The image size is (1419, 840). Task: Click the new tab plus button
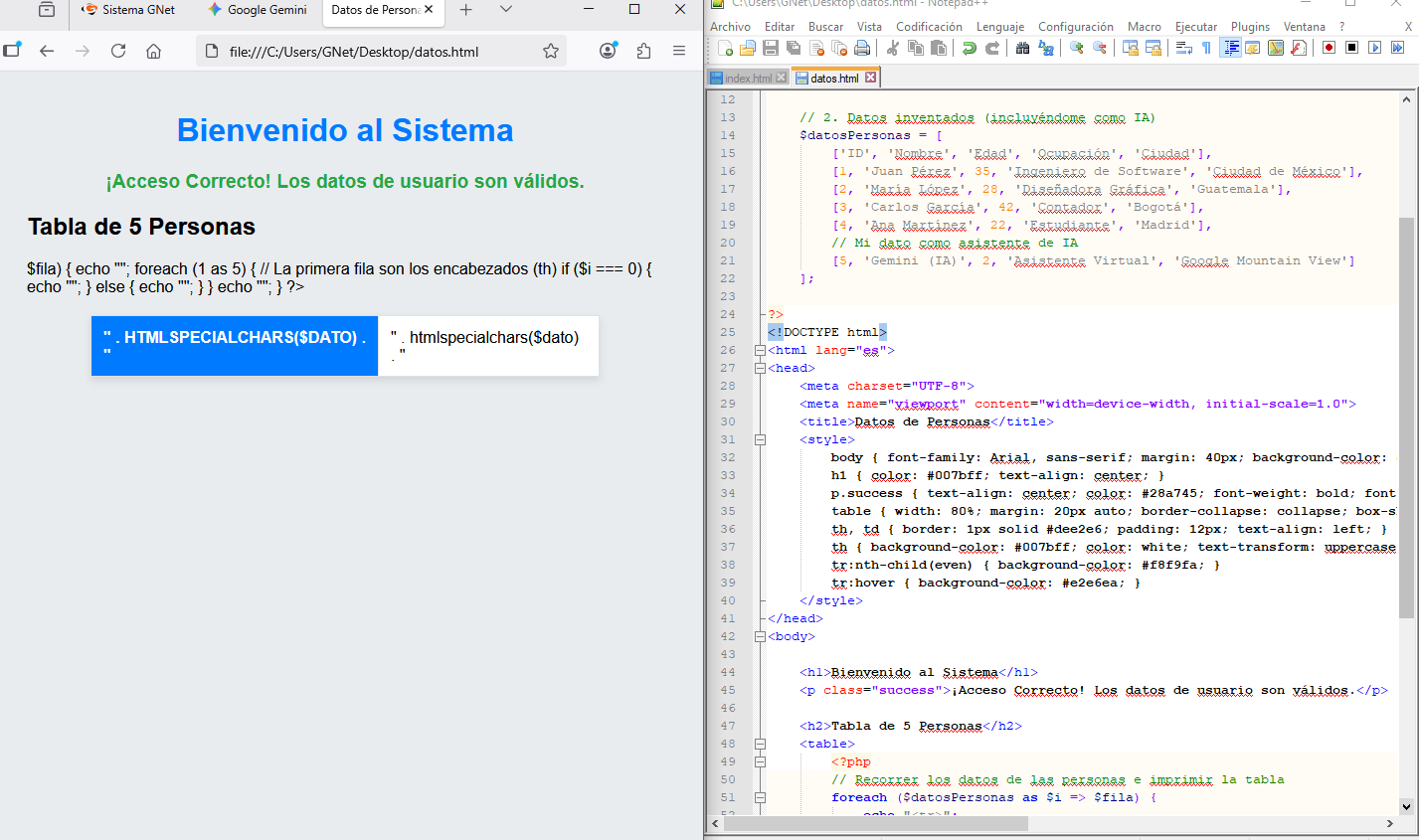point(465,10)
